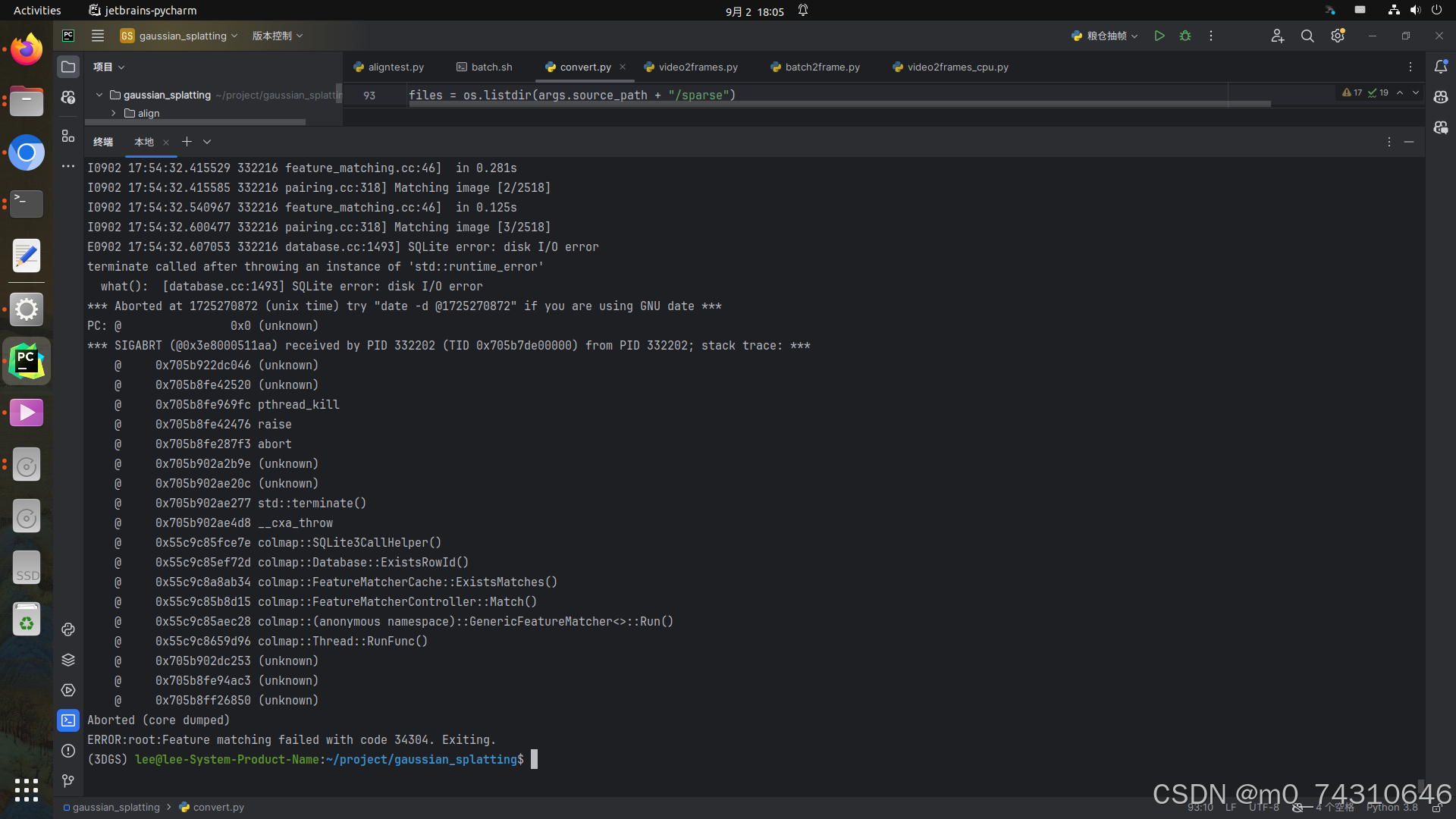Click Activities in the top bar

tap(37, 10)
